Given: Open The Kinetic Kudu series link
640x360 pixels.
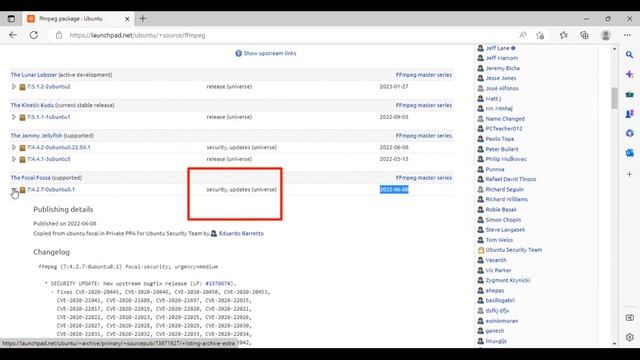Looking at the screenshot, I should click(x=32, y=105).
